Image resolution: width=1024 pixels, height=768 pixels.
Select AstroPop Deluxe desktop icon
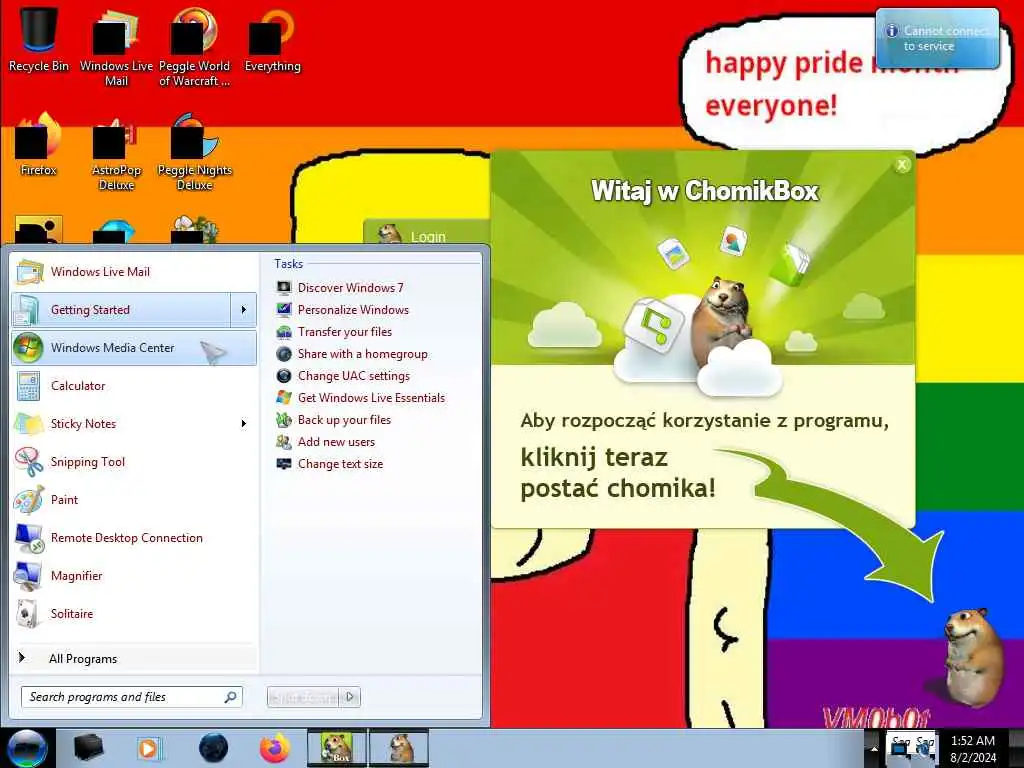point(116,152)
